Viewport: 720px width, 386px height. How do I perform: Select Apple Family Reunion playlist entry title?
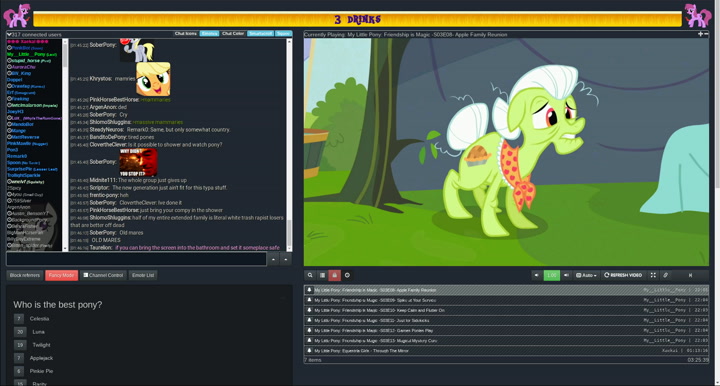375,290
